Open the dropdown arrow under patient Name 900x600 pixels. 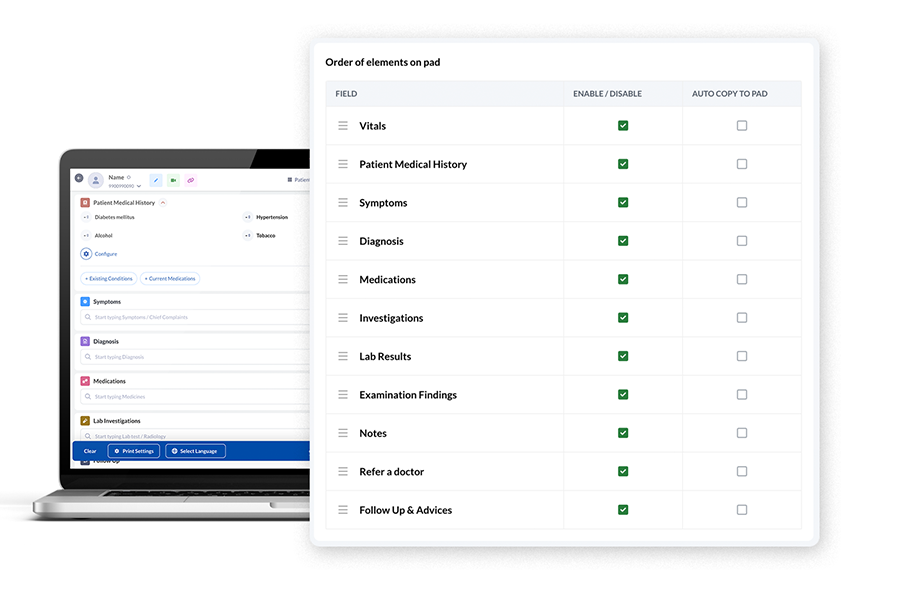(139, 186)
